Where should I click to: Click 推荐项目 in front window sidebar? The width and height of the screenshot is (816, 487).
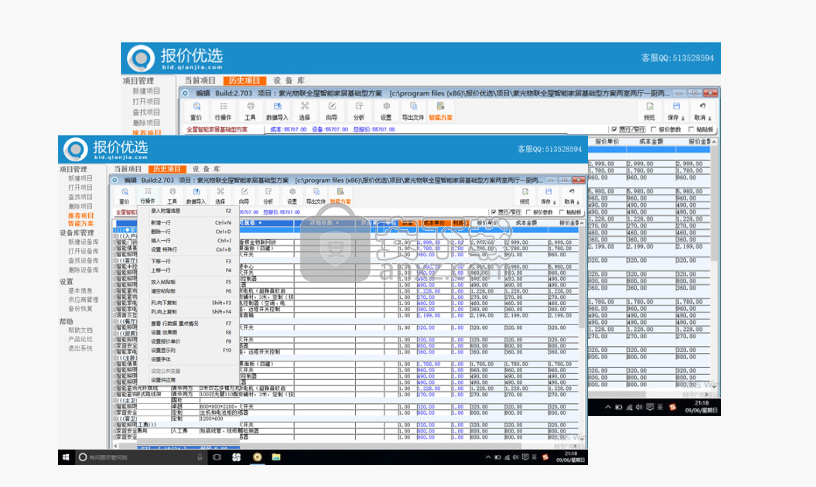tap(81, 215)
